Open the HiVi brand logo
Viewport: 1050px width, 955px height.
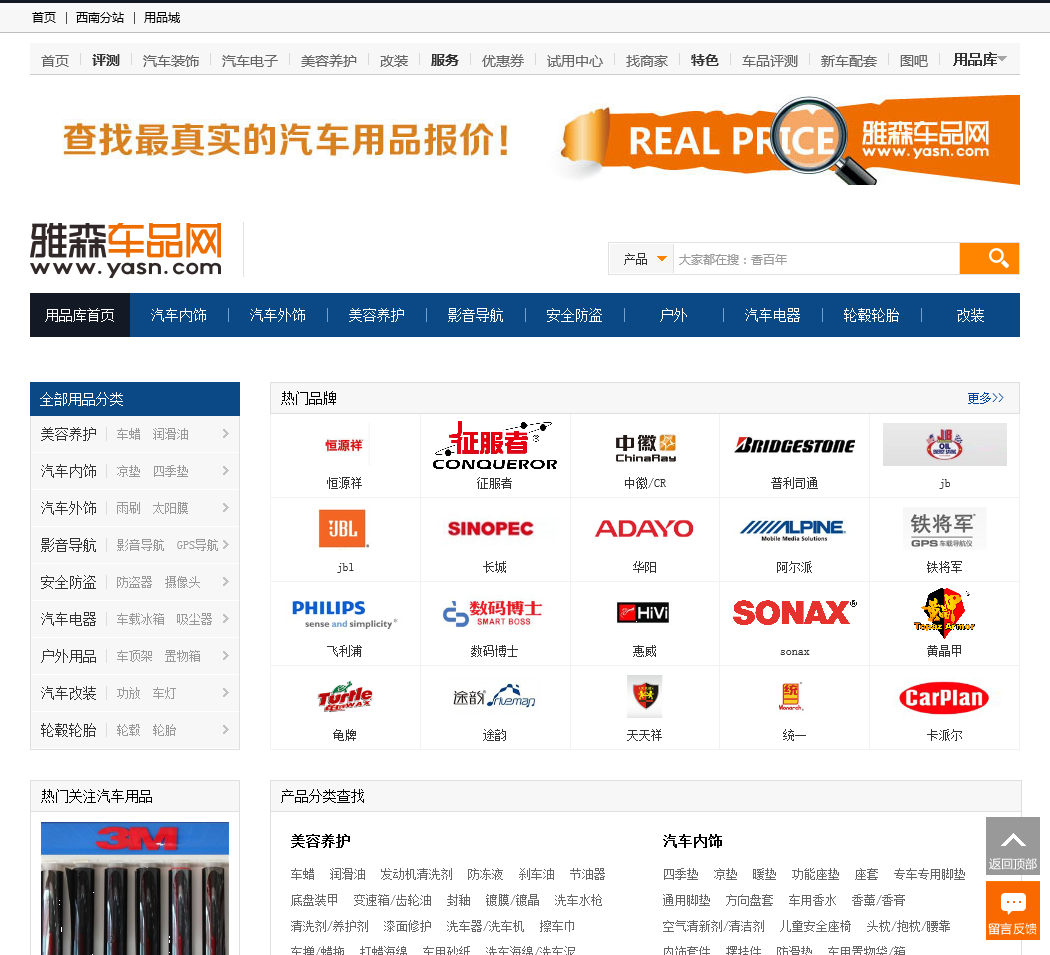click(643, 613)
